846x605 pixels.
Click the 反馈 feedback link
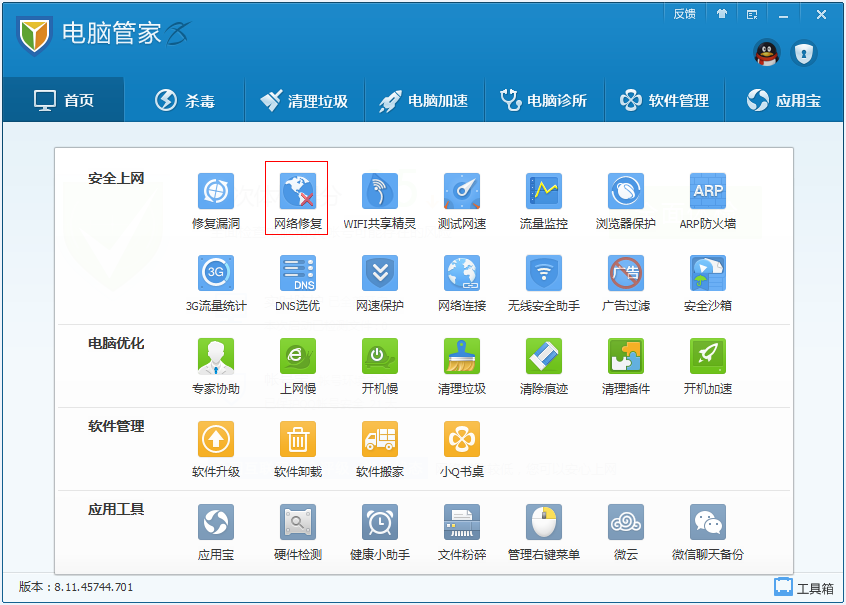point(684,14)
